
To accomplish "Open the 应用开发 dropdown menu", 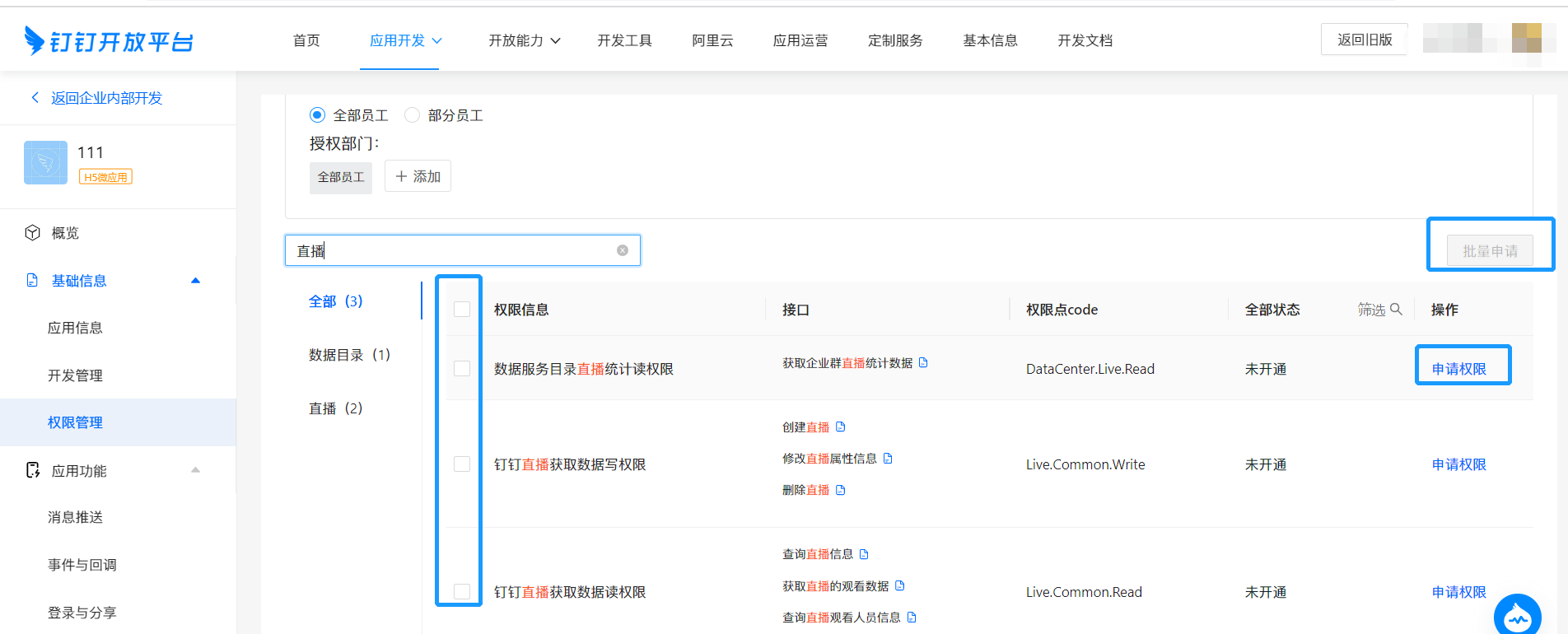I will tap(405, 40).
